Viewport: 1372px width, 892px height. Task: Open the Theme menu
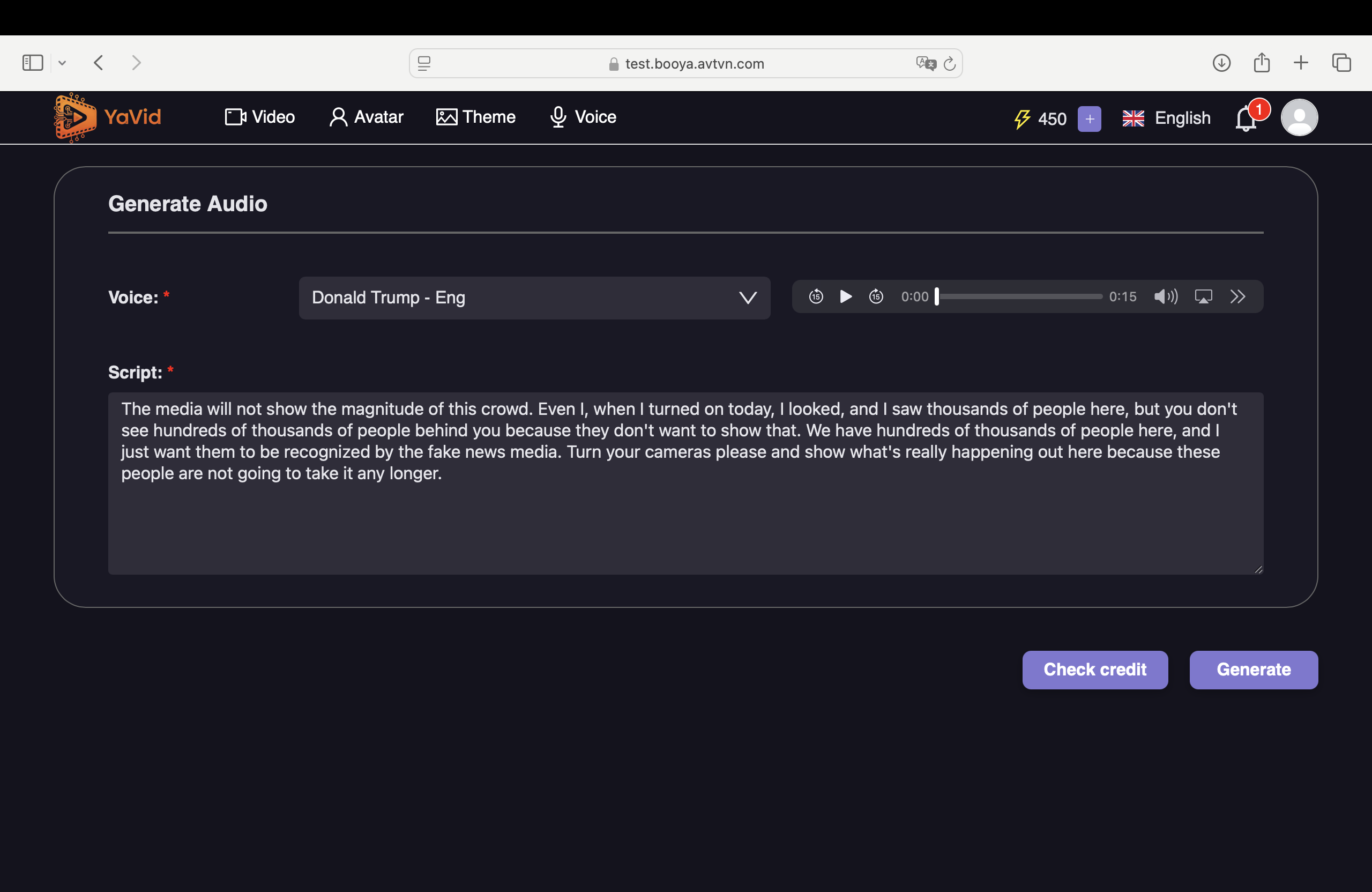(475, 117)
